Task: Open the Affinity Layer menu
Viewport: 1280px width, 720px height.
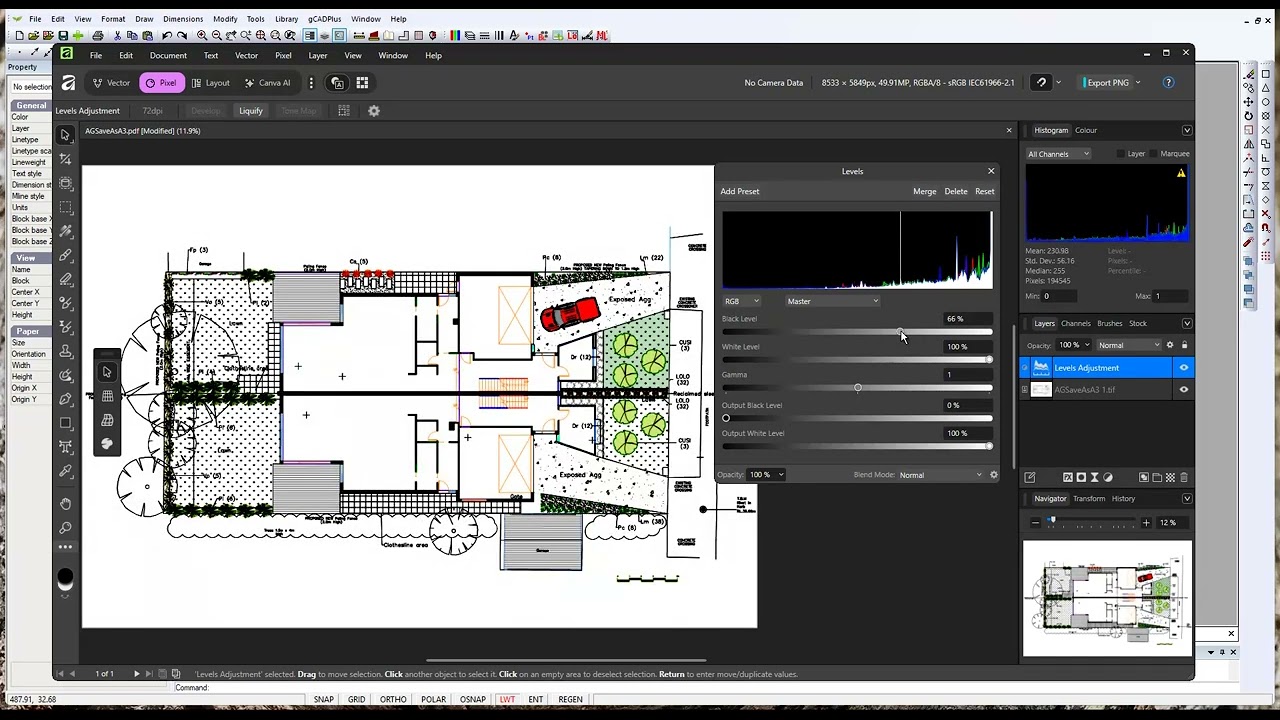Action: [x=318, y=55]
